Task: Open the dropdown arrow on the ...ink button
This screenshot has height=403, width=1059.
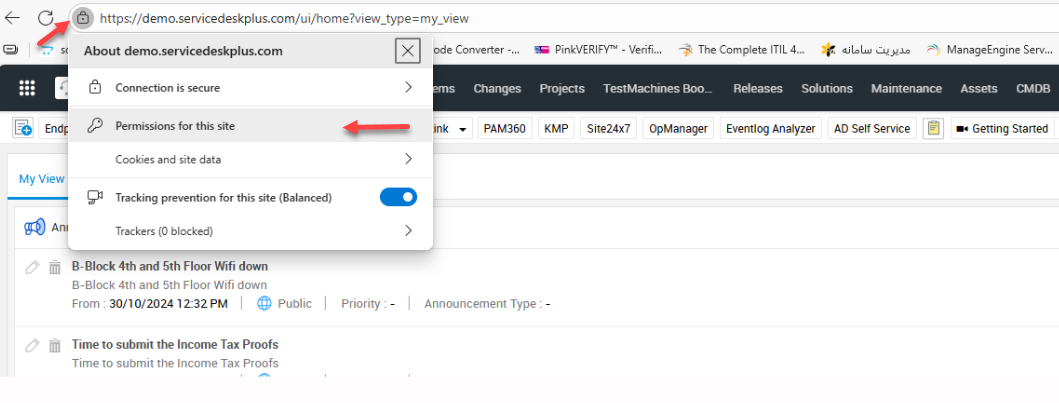Action: point(463,129)
